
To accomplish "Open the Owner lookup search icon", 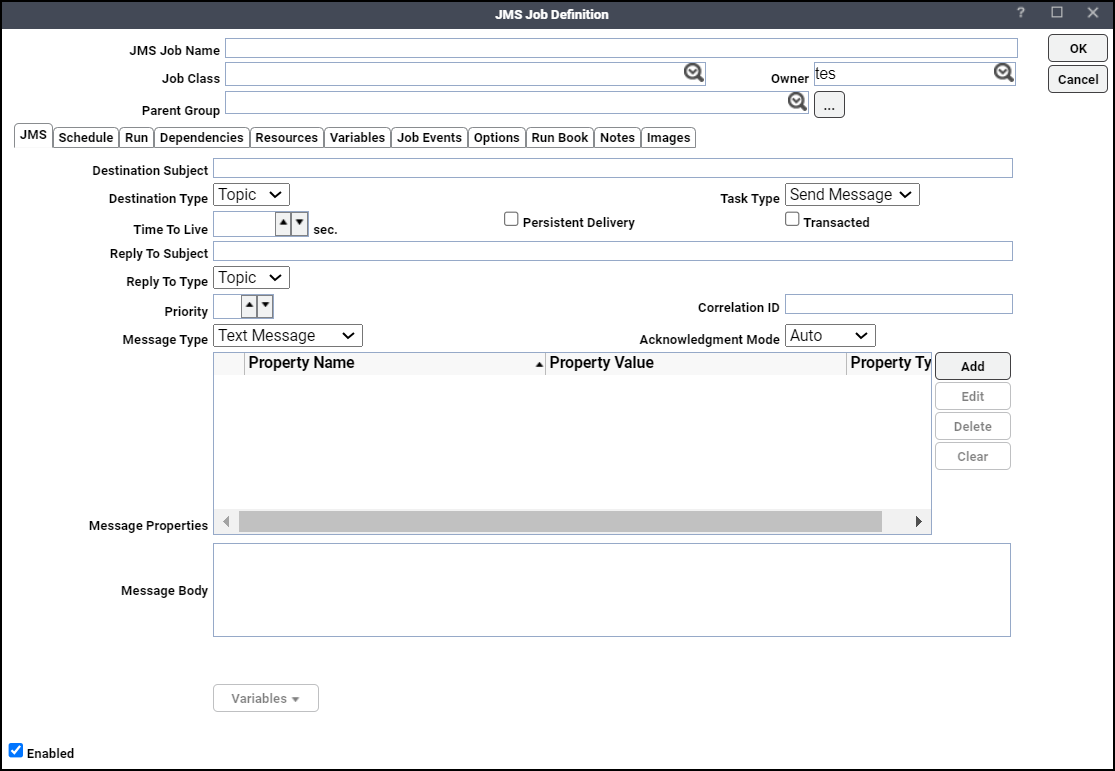I will point(1003,73).
